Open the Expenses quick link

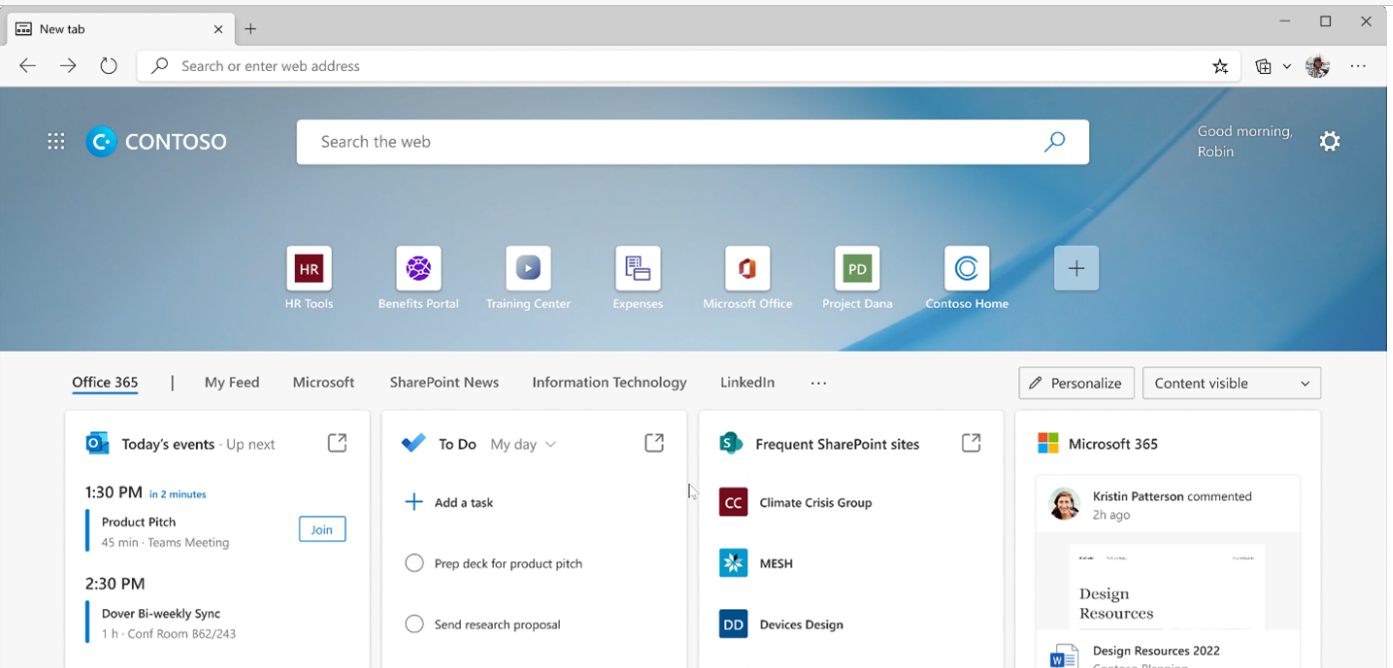(x=637, y=268)
